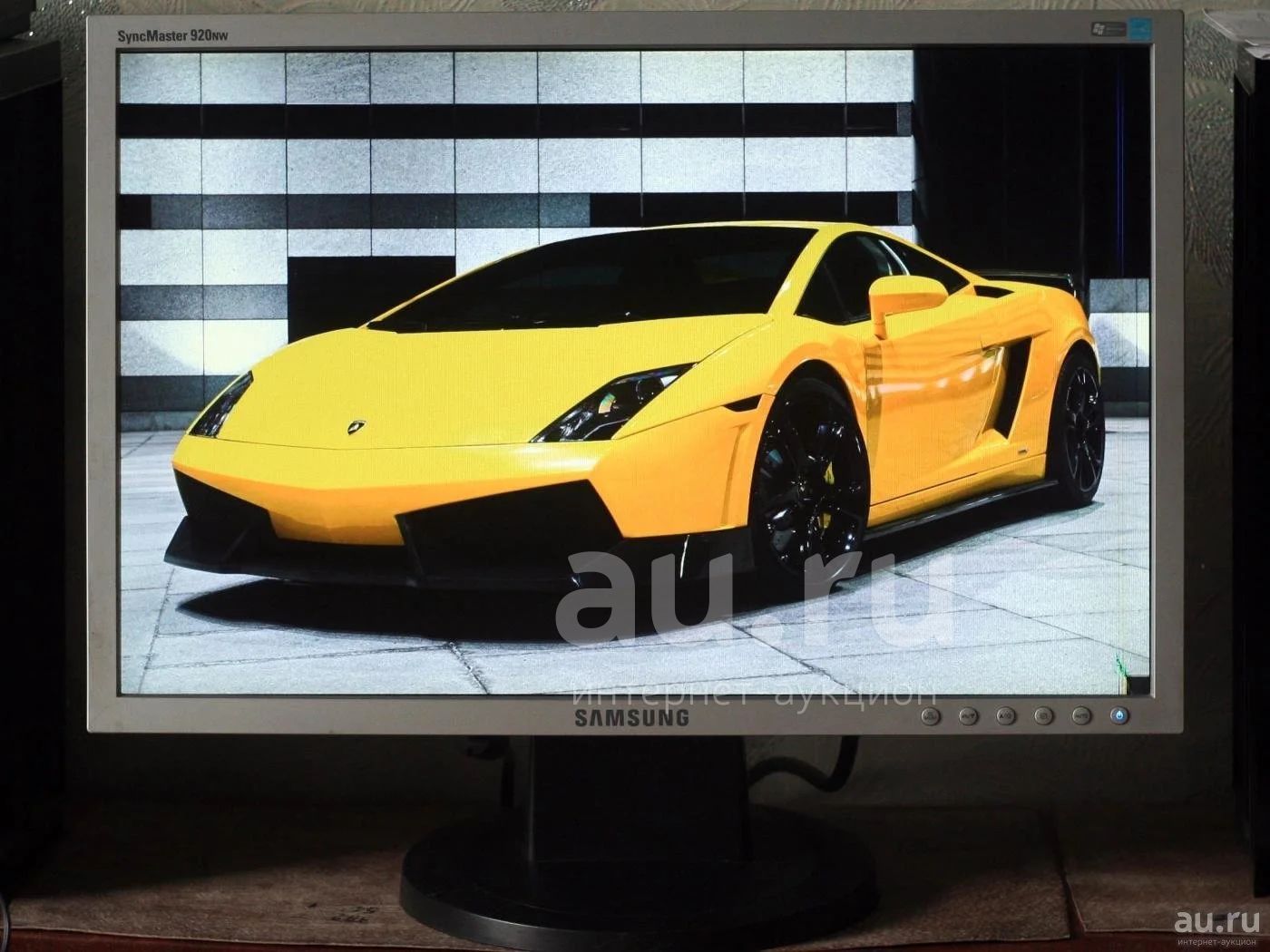Click the MENU button on monitor bezel
This screenshot has height=952, width=1270.
click(x=930, y=715)
